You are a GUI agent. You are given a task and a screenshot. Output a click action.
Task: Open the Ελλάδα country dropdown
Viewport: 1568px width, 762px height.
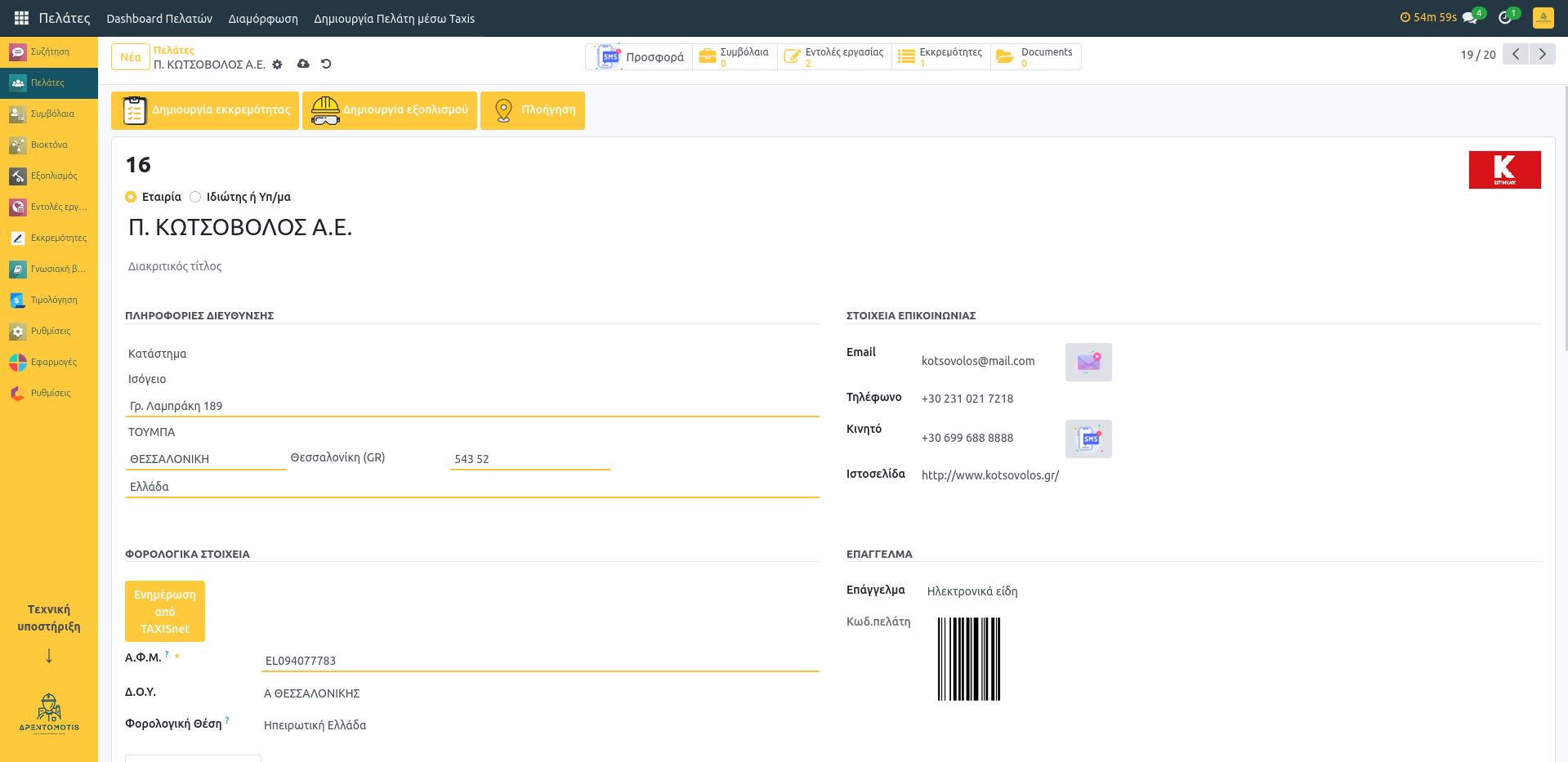tap(472, 487)
